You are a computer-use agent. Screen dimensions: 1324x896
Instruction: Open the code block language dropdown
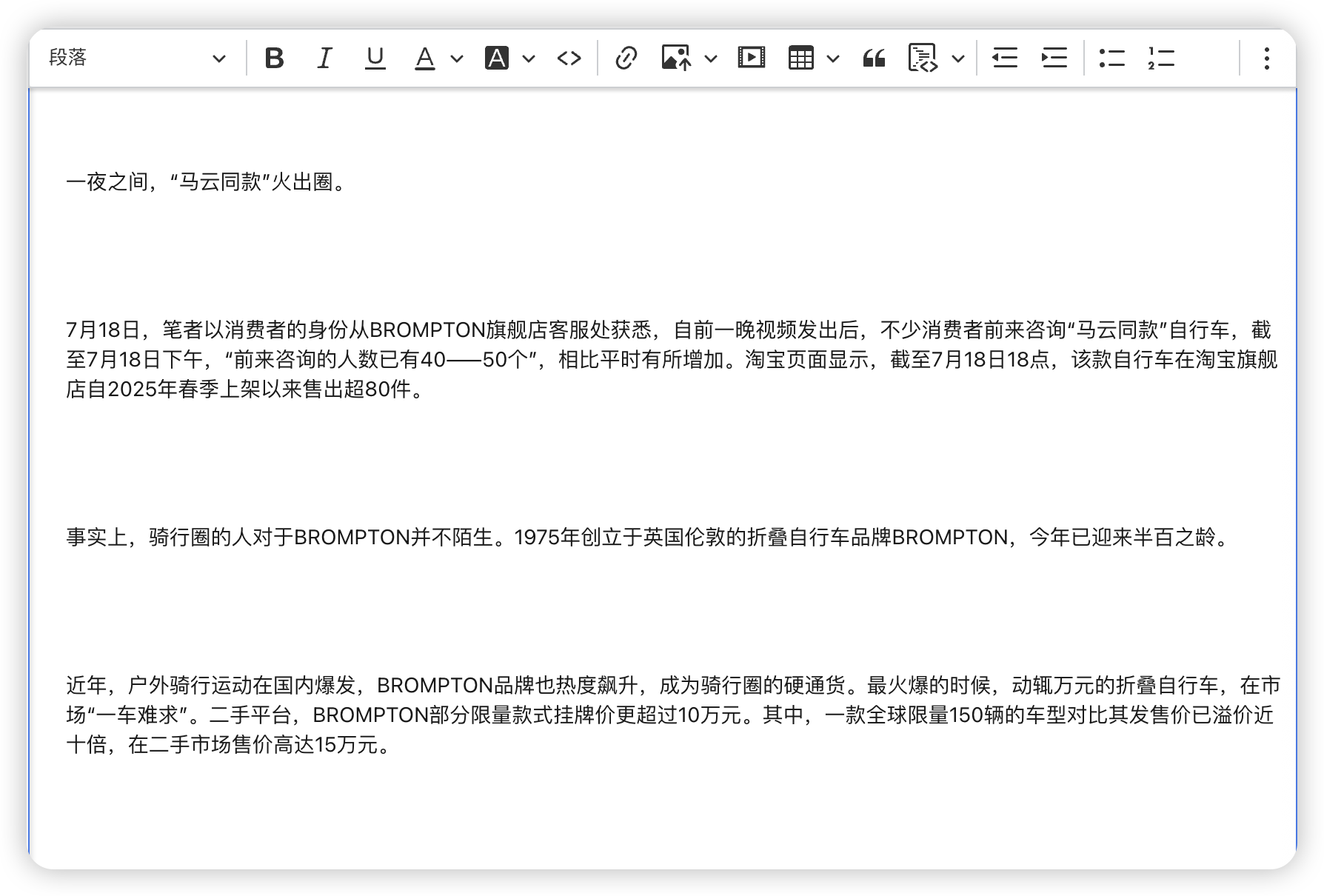coord(958,58)
